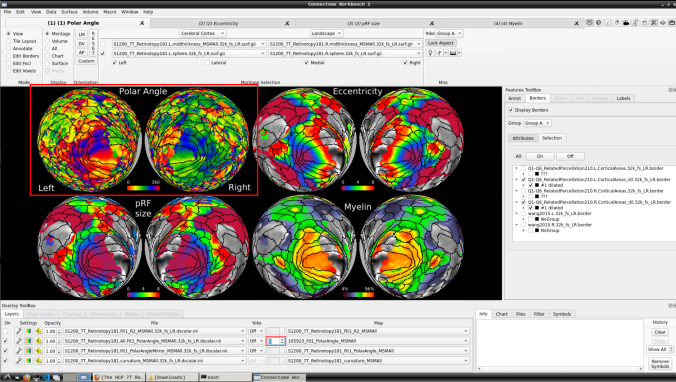This screenshot has width=676, height=382.
Task: Open the Landscape layout dropdown
Action: click(326, 33)
